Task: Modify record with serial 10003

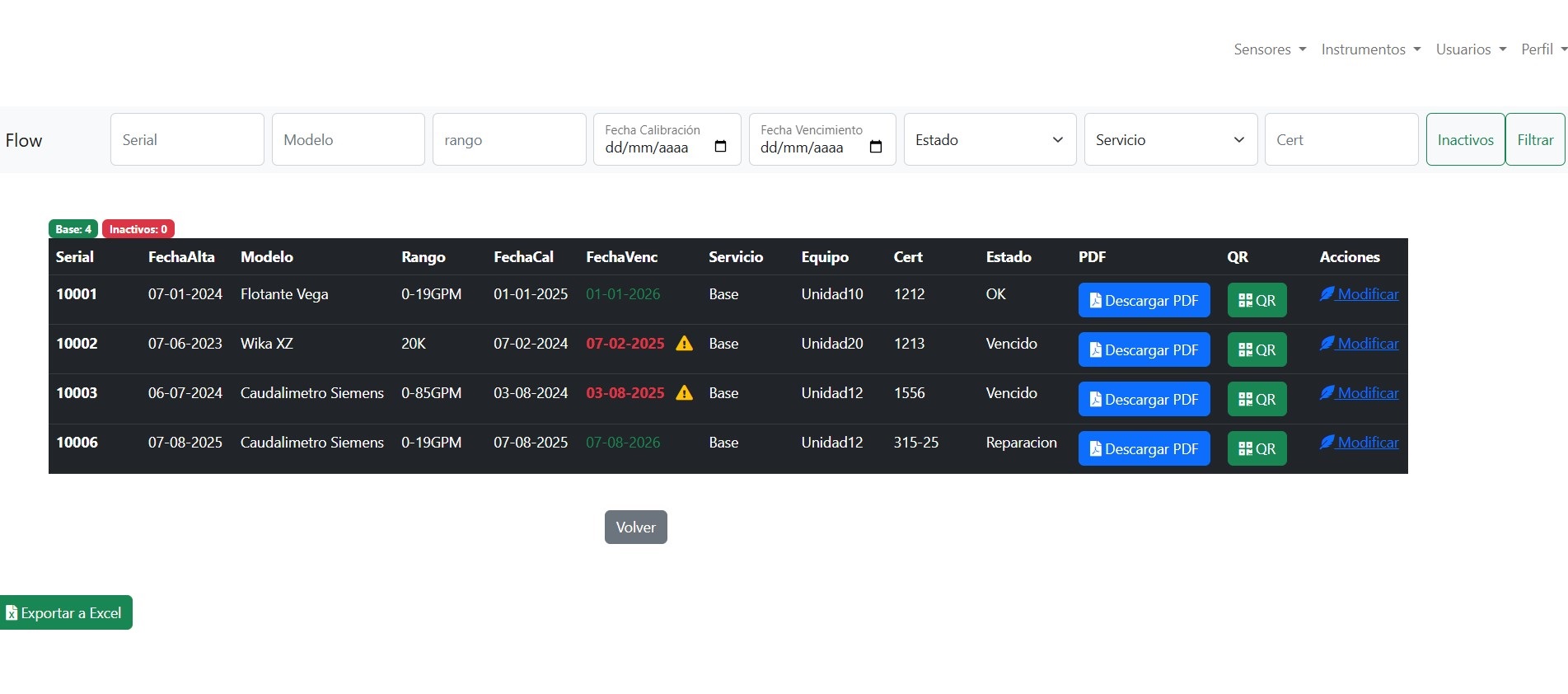Action: (x=1359, y=393)
